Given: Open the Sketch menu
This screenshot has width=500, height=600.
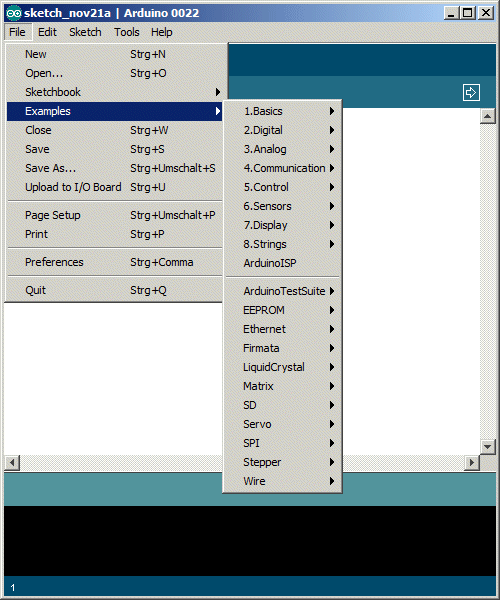Looking at the screenshot, I should point(85,32).
